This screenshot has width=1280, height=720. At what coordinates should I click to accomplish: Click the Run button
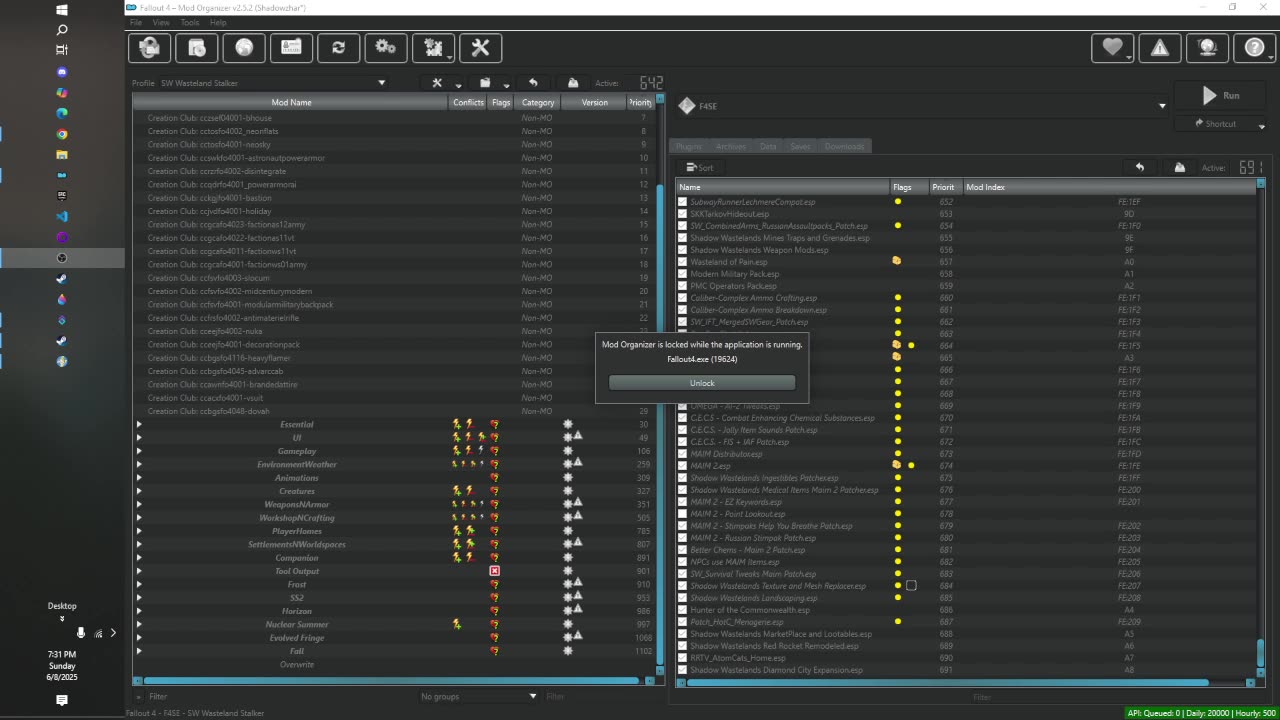pyautogui.click(x=1222, y=96)
